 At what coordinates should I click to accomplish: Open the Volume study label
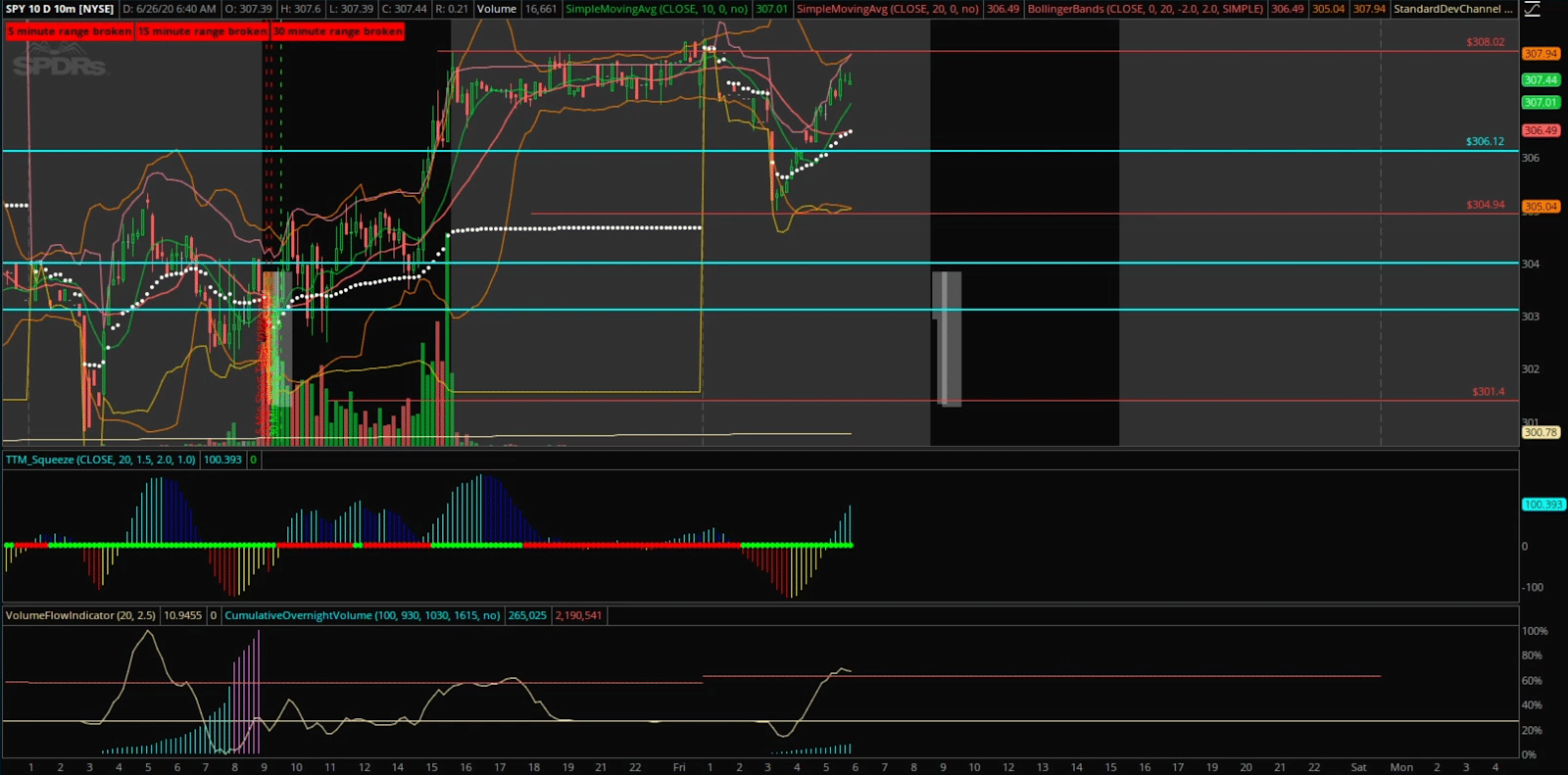click(x=497, y=9)
